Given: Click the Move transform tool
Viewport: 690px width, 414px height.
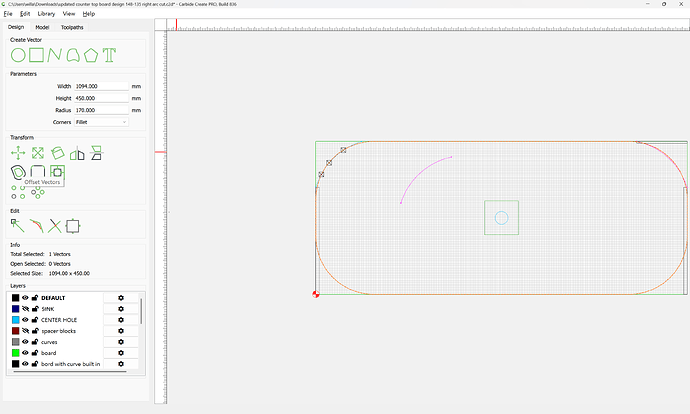Looking at the screenshot, I should (x=18, y=153).
